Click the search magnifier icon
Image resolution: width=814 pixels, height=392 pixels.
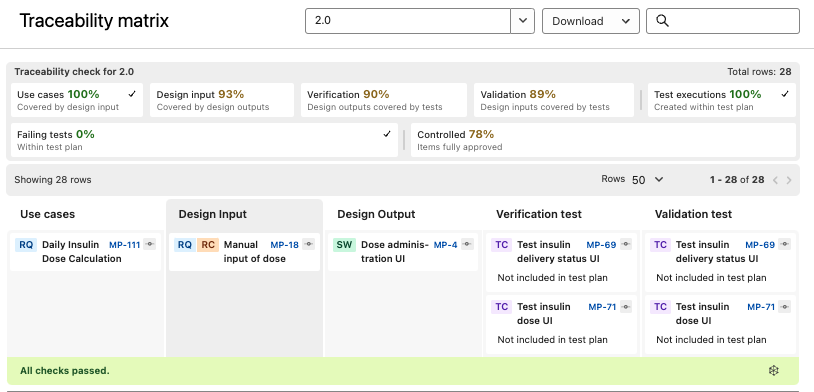coord(662,21)
